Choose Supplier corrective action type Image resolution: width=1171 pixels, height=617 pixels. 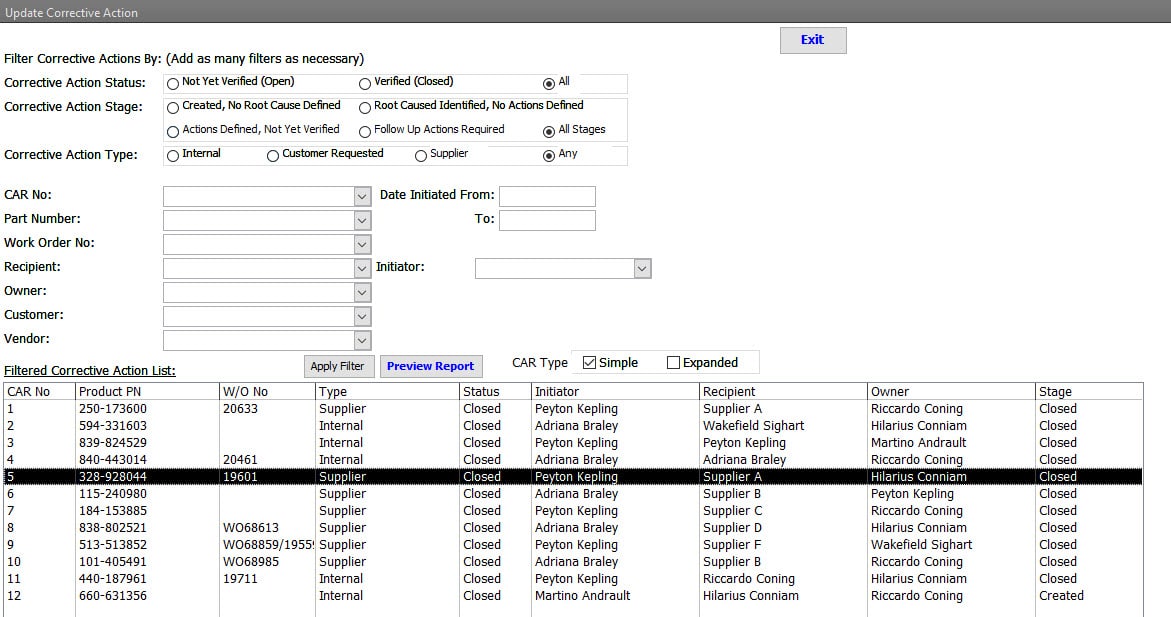(420, 155)
